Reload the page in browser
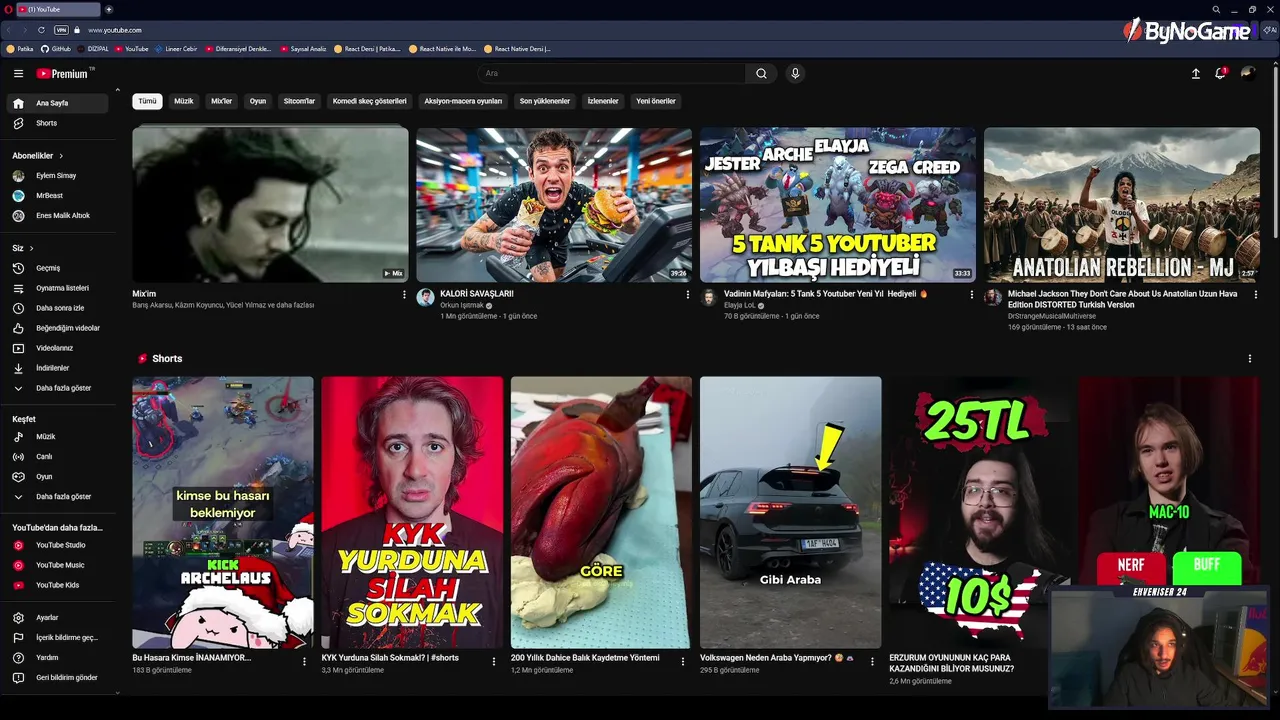Screen dimensions: 1280x720 coord(41,30)
